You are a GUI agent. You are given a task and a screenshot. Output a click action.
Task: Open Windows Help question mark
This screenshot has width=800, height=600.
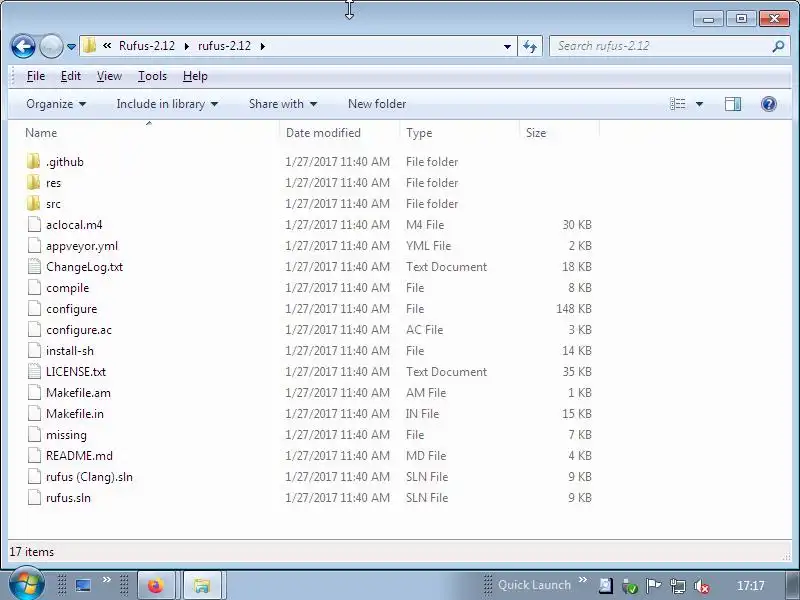pyautogui.click(x=768, y=104)
